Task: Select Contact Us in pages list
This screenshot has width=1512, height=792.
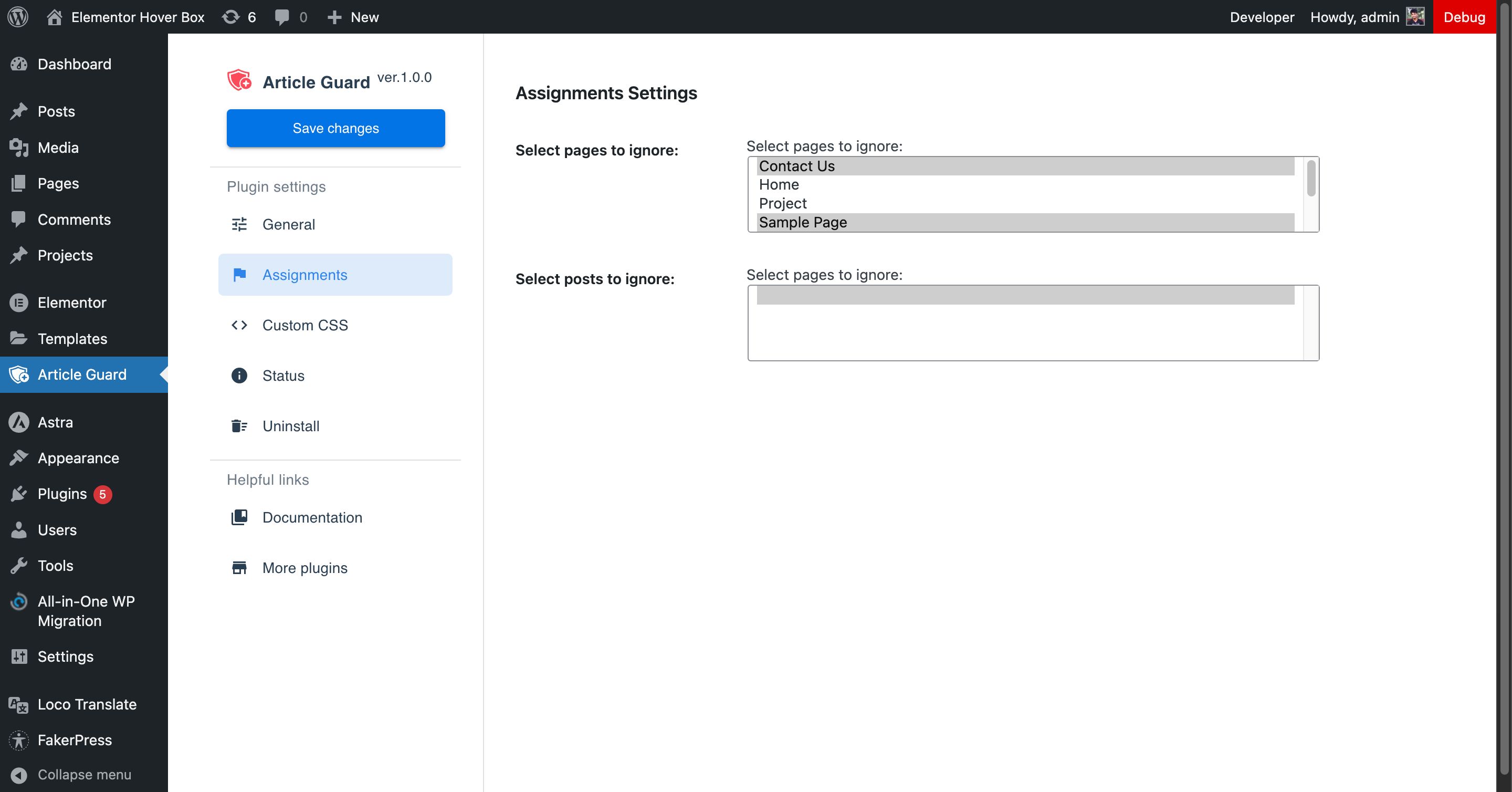Action: point(1025,166)
